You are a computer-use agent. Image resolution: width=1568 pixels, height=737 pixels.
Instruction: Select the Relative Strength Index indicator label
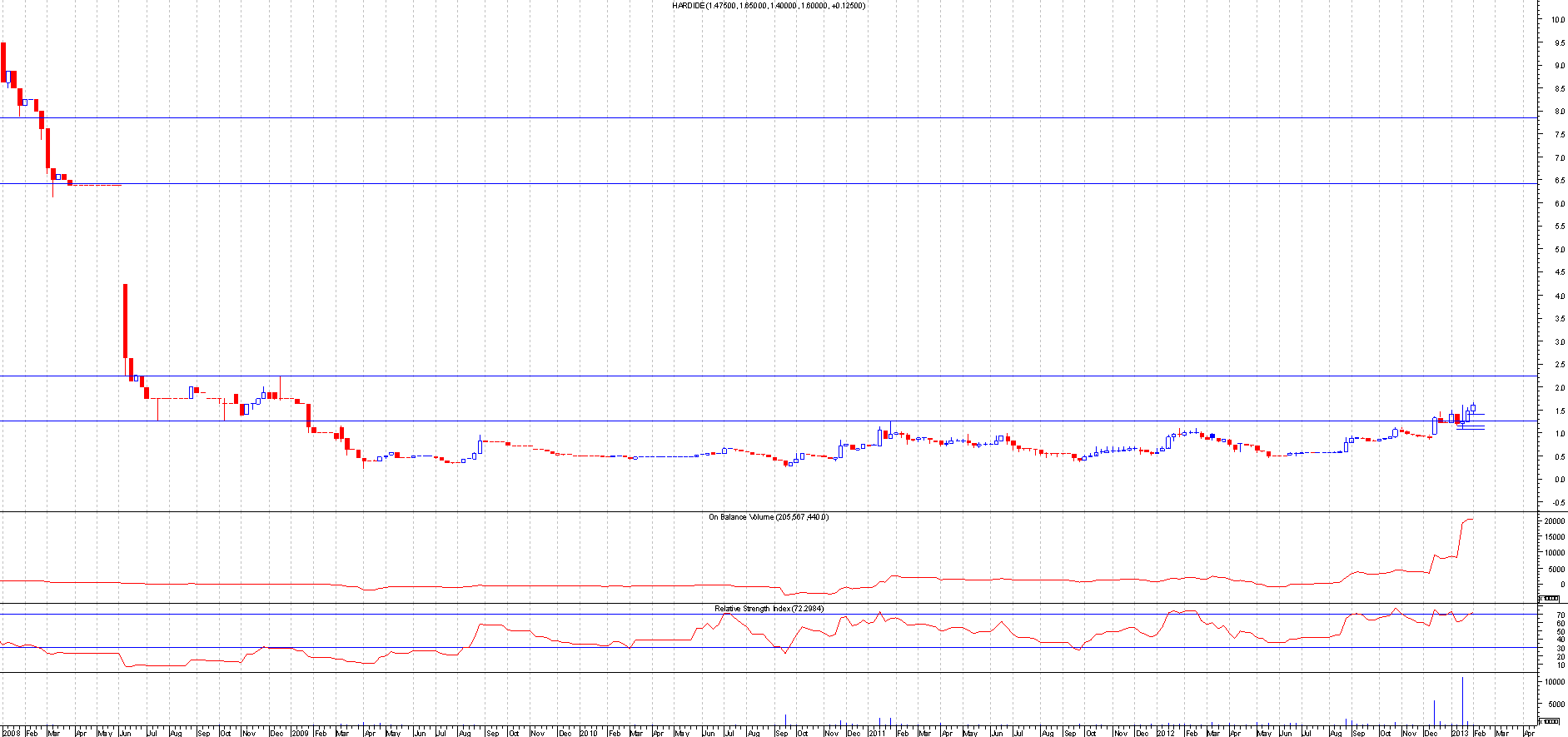[x=769, y=609]
